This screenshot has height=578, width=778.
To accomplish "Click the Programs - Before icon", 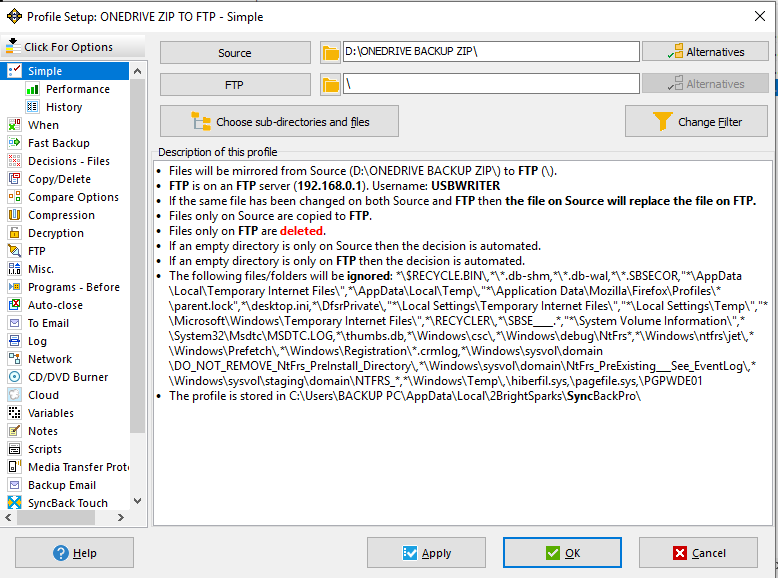I will tap(14, 287).
